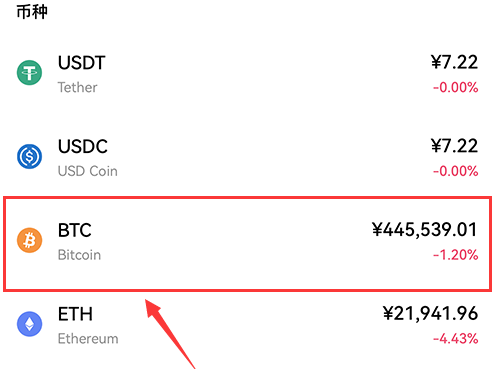This screenshot has width=494, height=369.
Task: Click the 币种 section header
Action: (x=32, y=12)
